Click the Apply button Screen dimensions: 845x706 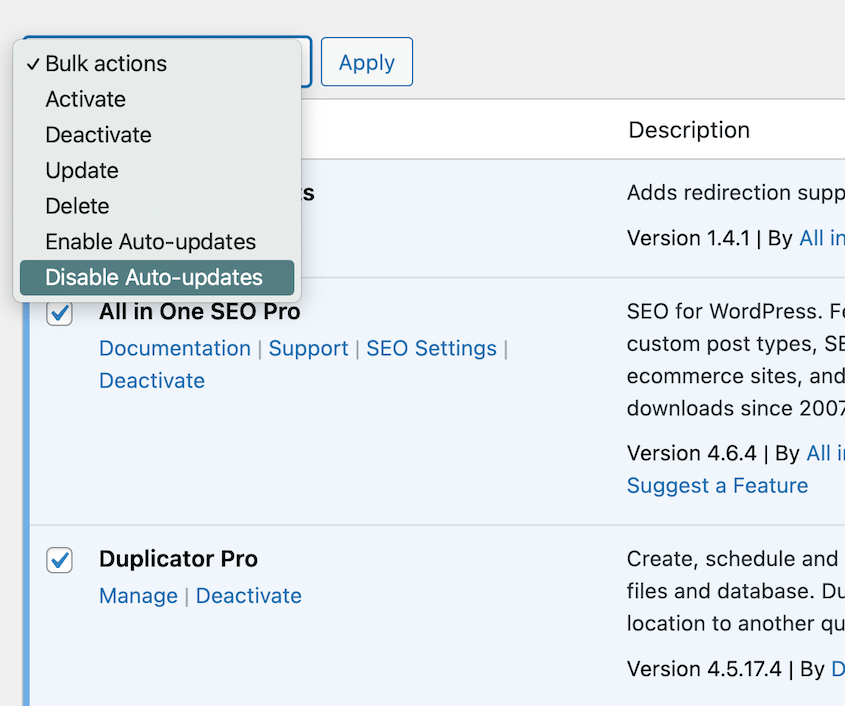367,61
